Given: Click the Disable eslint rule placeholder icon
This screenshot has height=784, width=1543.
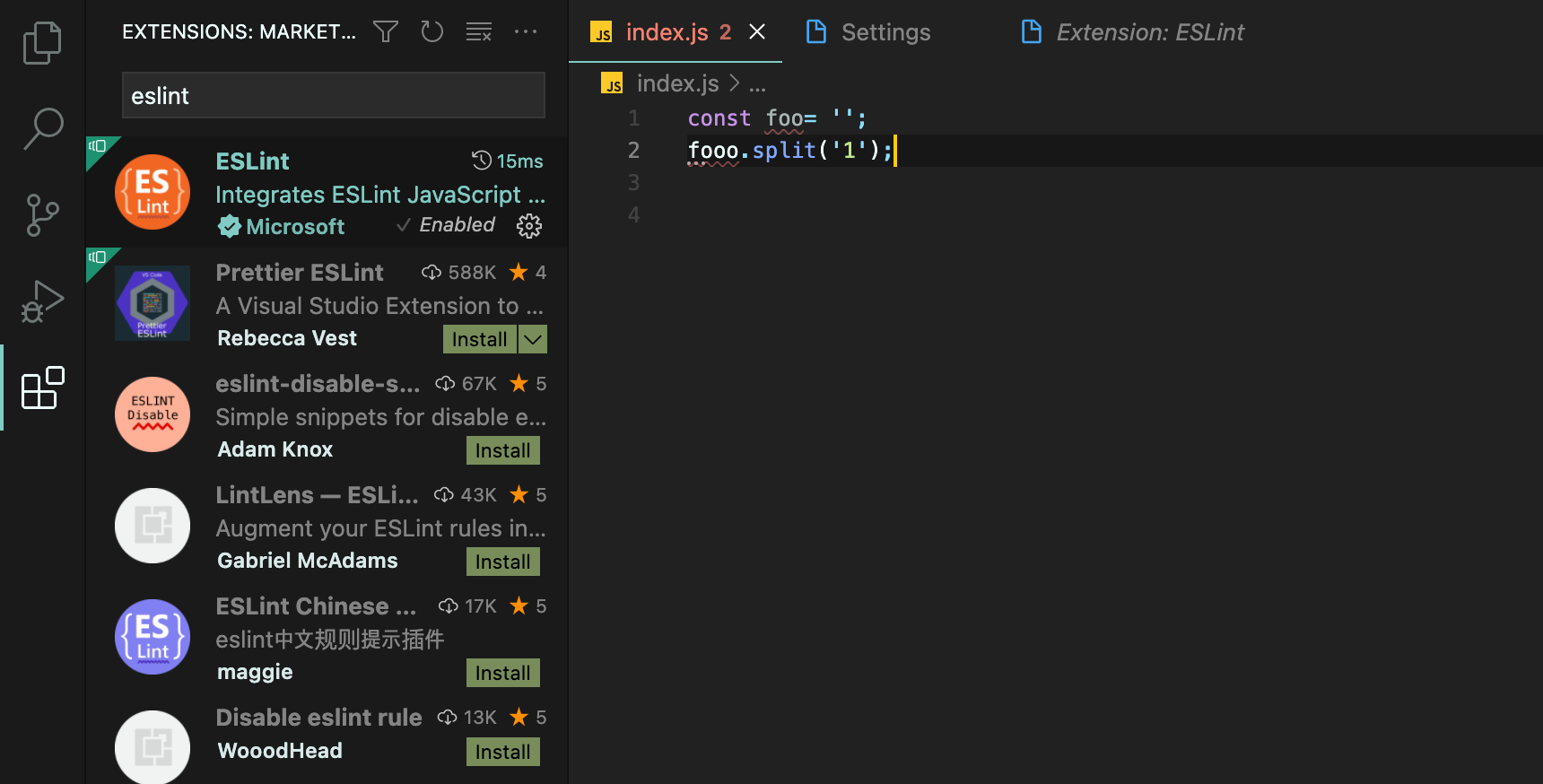Looking at the screenshot, I should pos(153,746).
